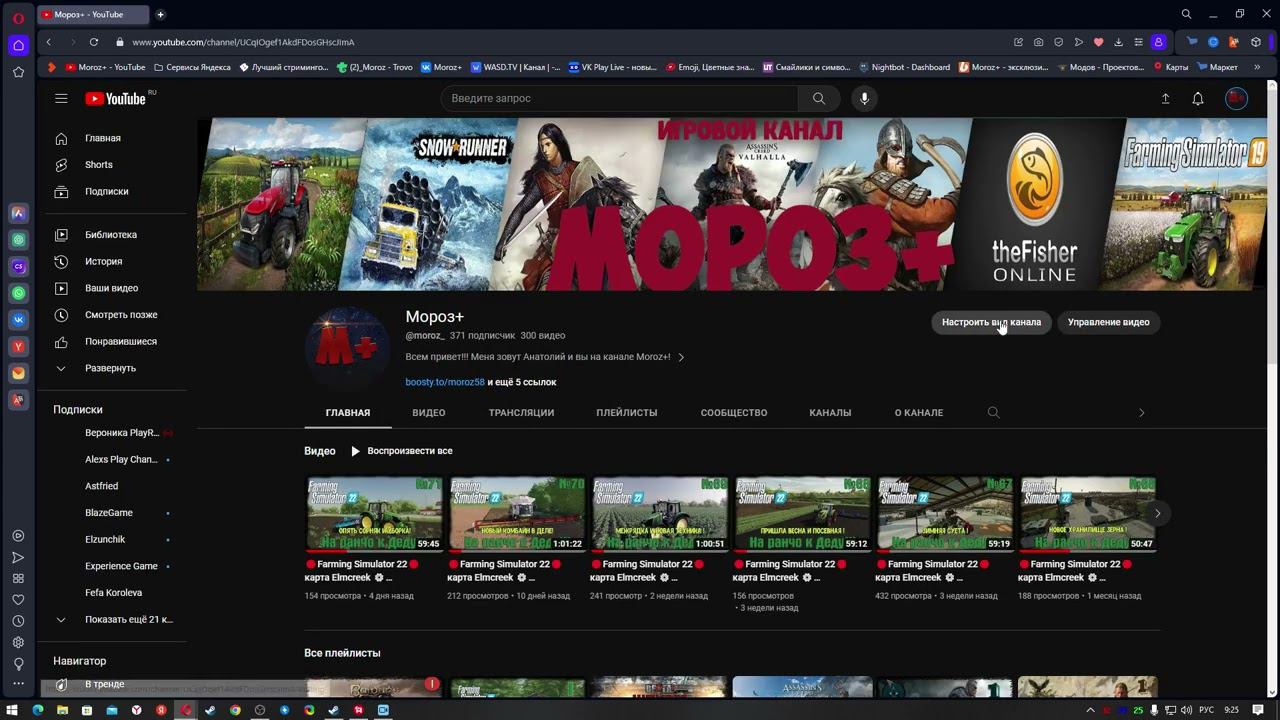The height and width of the screenshot is (720, 1280).
Task: Switch to the О КАНАЛЕ tab
Action: (919, 412)
